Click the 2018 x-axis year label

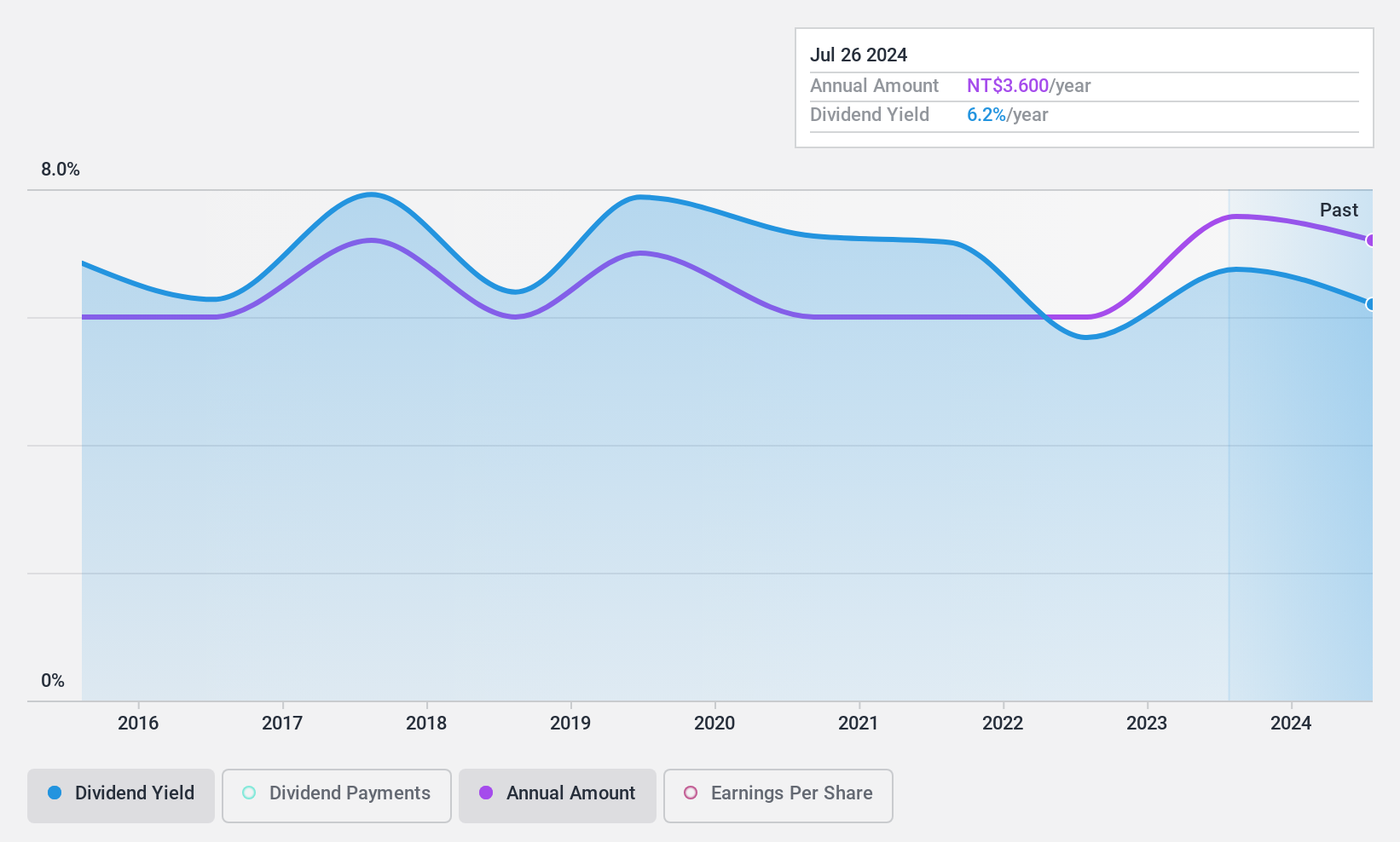pyautogui.click(x=426, y=723)
